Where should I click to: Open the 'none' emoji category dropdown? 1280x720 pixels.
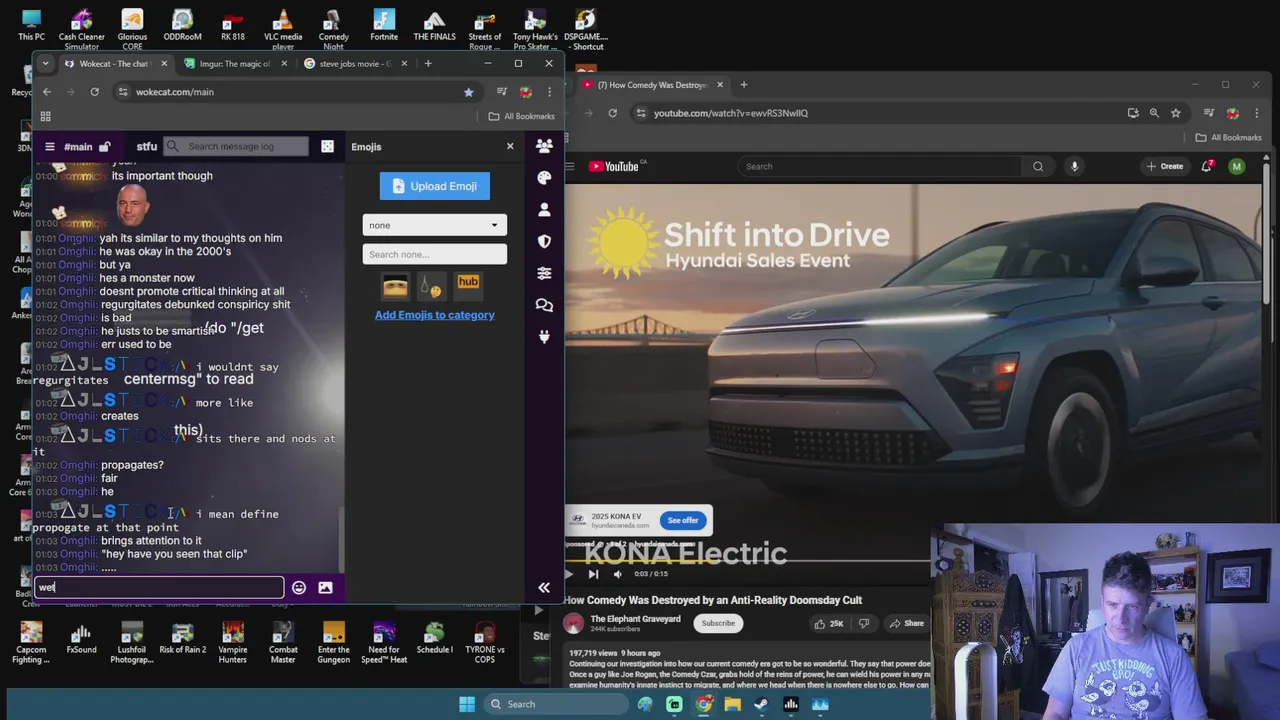pyautogui.click(x=434, y=225)
